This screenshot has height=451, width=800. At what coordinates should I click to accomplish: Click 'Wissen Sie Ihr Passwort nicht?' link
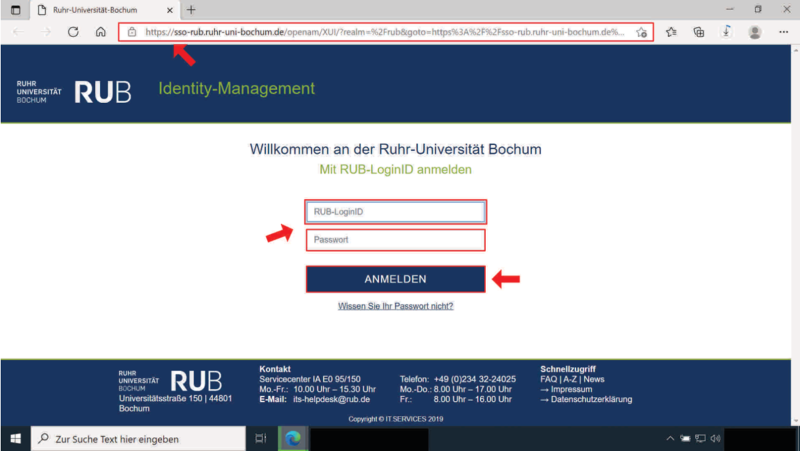click(x=396, y=306)
